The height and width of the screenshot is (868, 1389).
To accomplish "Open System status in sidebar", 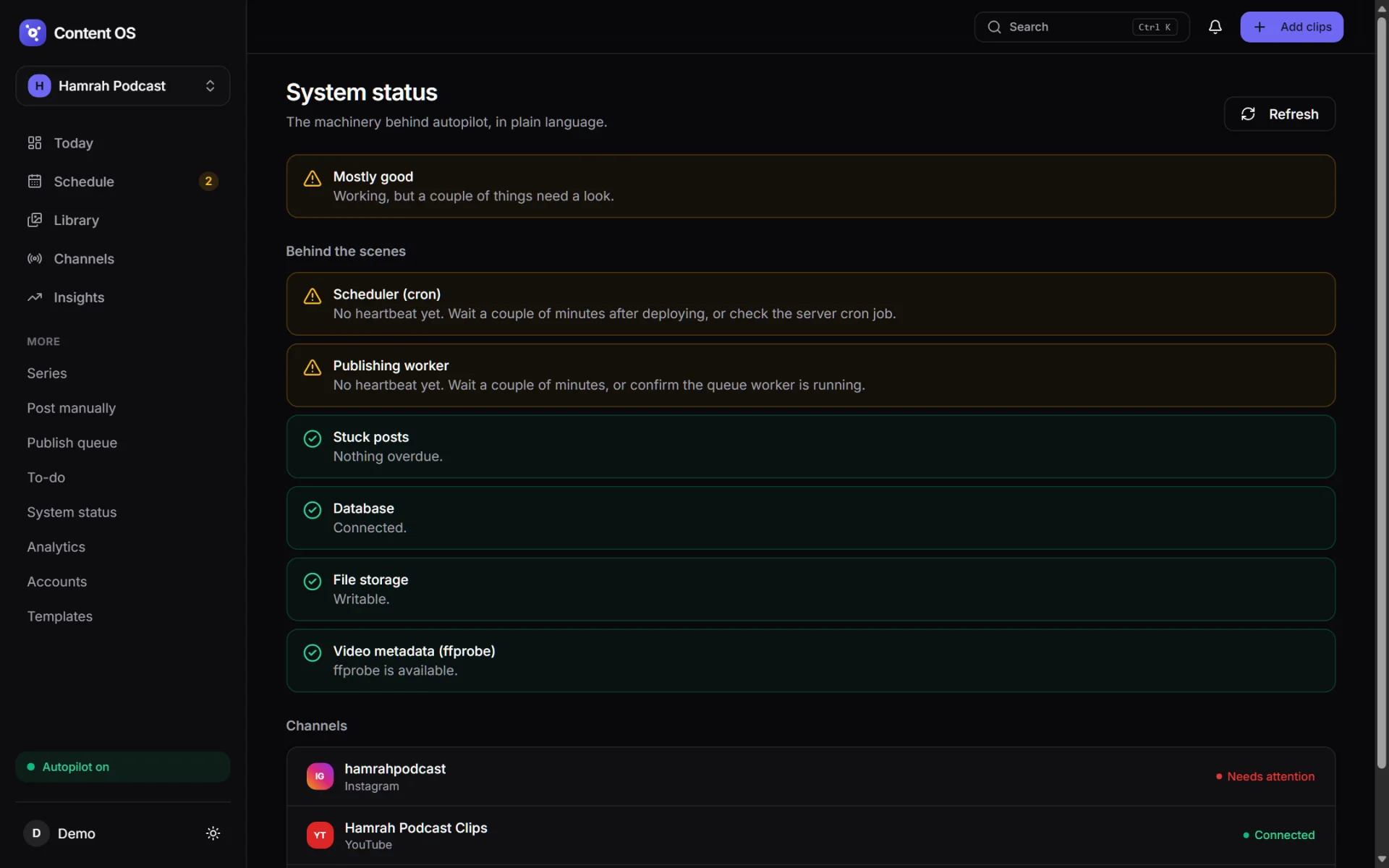I will (72, 512).
